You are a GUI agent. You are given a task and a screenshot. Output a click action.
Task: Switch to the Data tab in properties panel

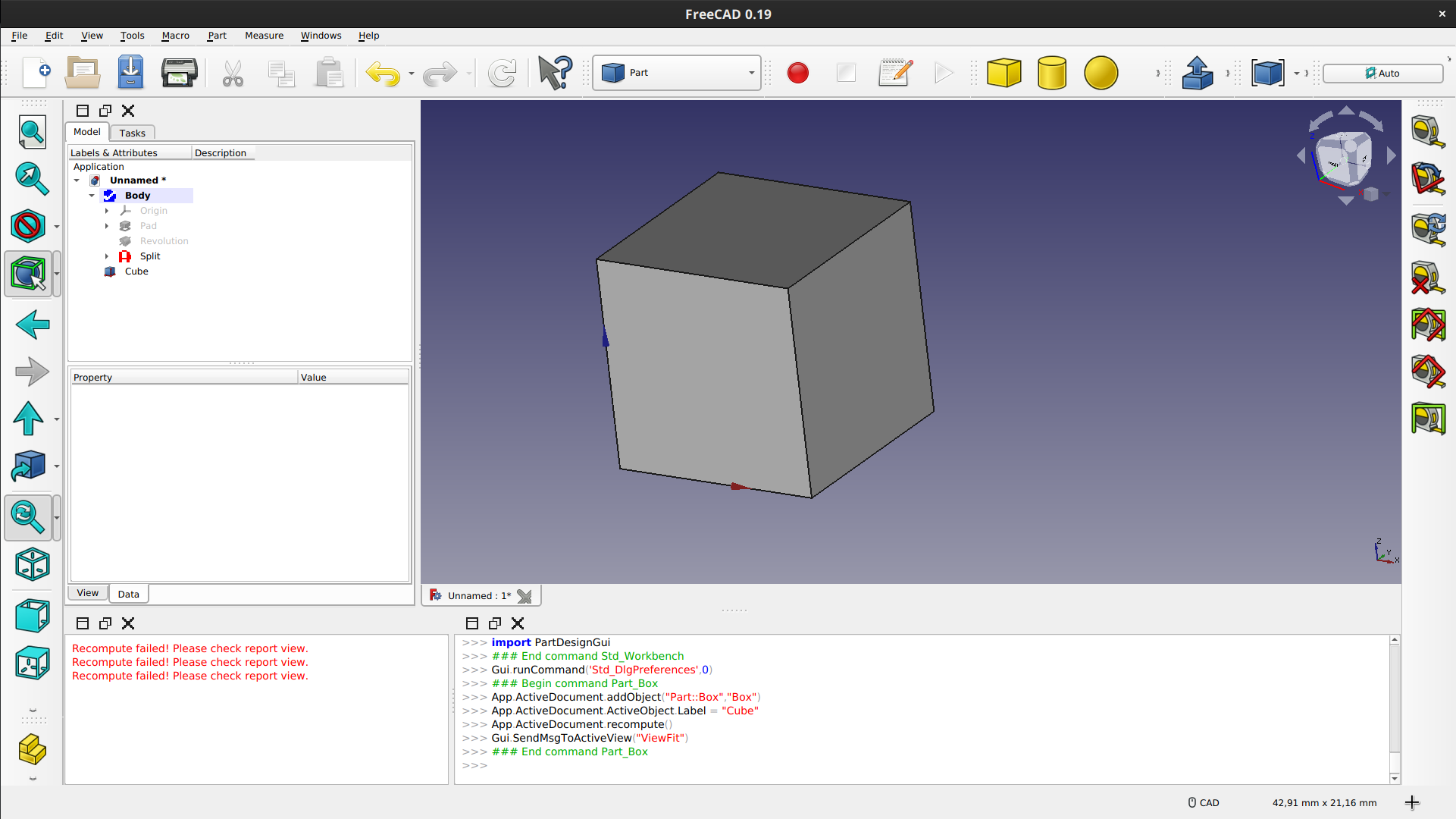[128, 594]
